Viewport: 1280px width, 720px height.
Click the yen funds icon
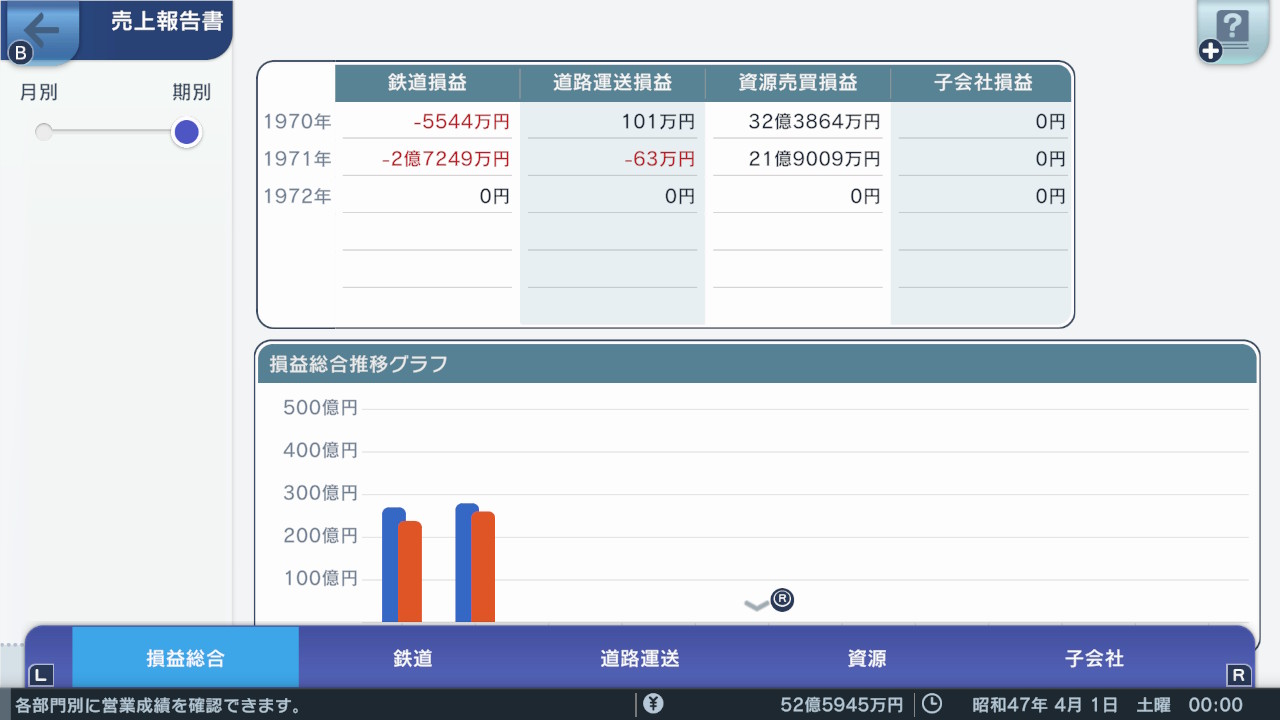coord(653,704)
